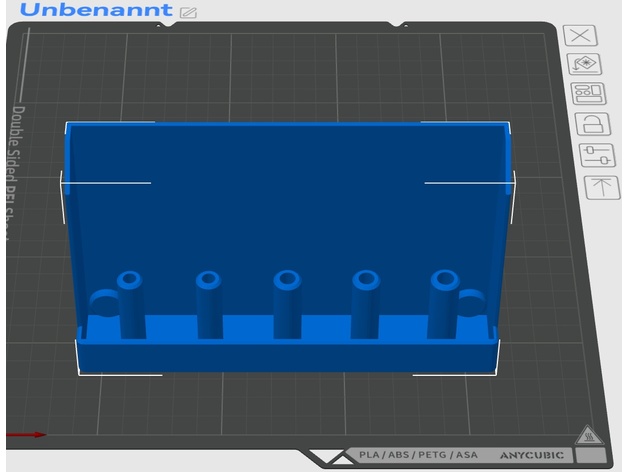Viewport: 628px width, 472px height.
Task: Open plate settings via the sliders icon
Action: (x=596, y=156)
